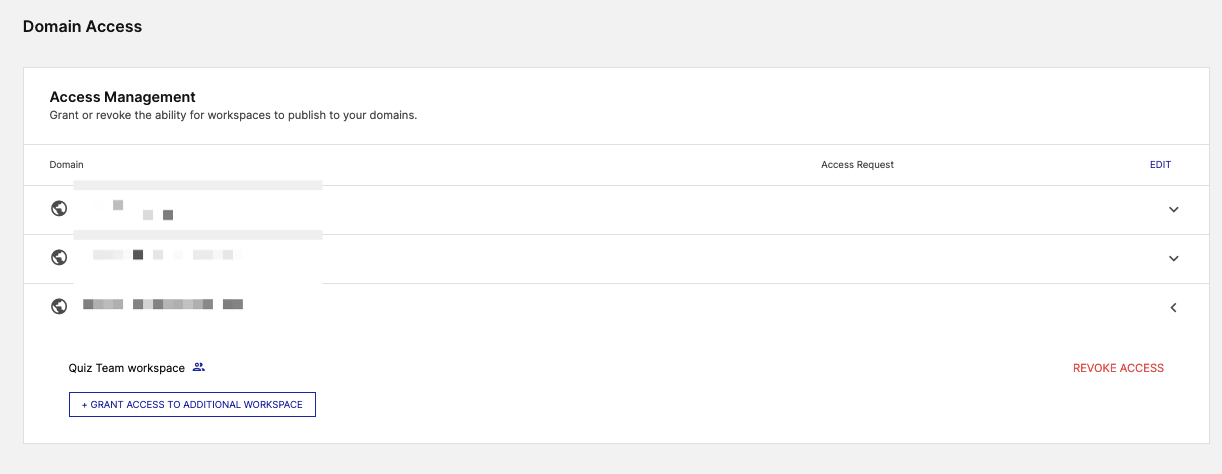This screenshot has width=1222, height=474.
Task: Click Grant Access to Additional Workspace button
Action: (192, 405)
